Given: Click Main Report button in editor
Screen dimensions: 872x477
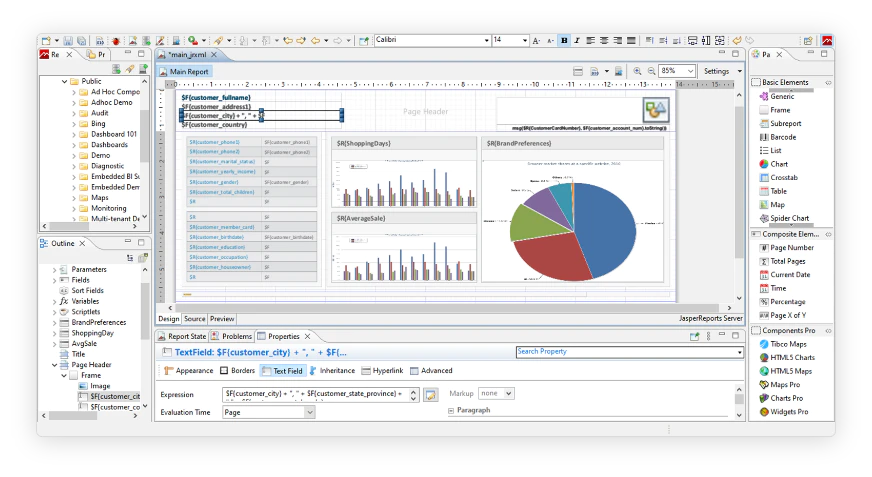Looking at the screenshot, I should (x=184, y=72).
